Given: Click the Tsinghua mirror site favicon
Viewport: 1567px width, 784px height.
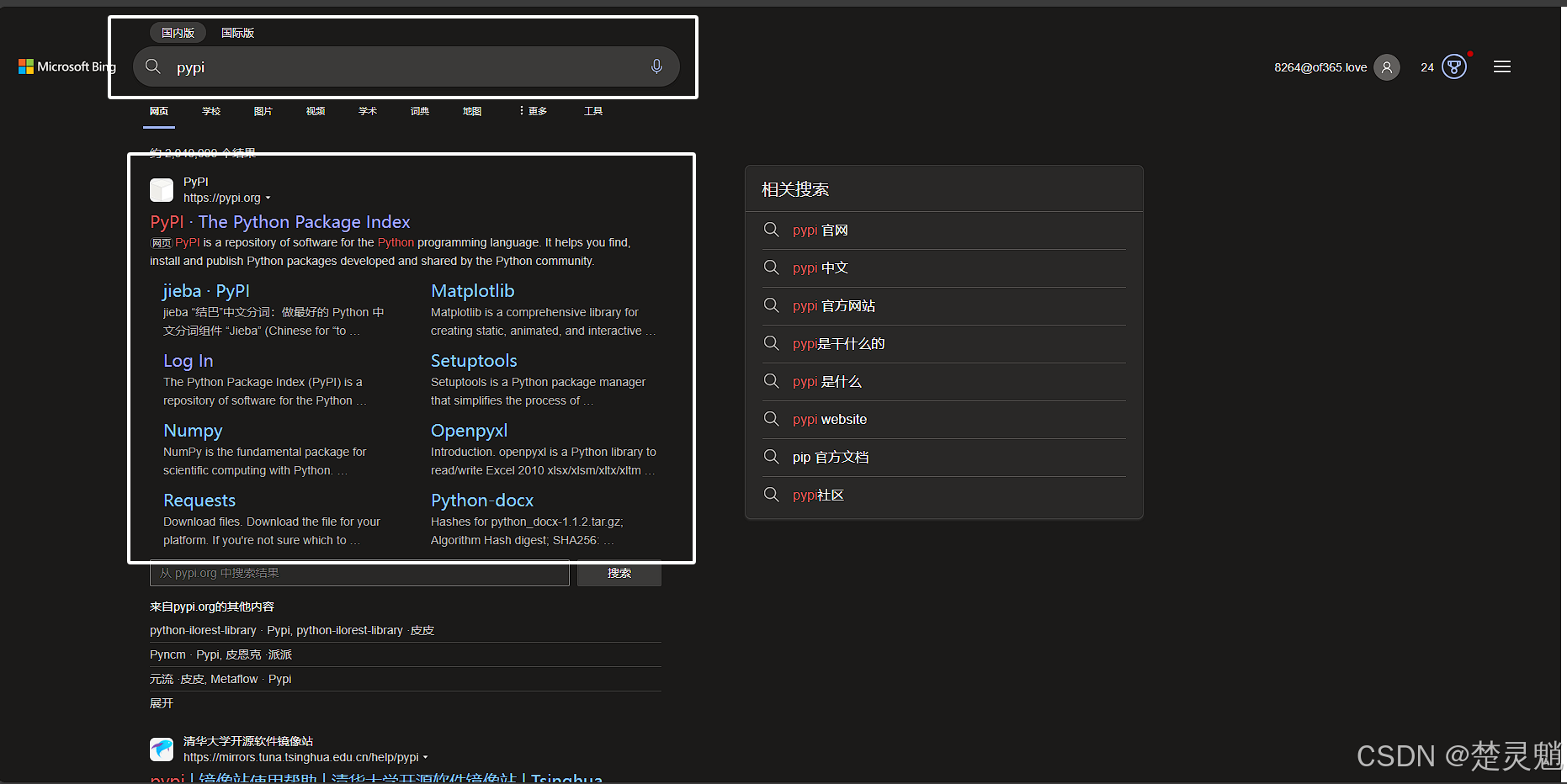Looking at the screenshot, I should click(x=162, y=749).
